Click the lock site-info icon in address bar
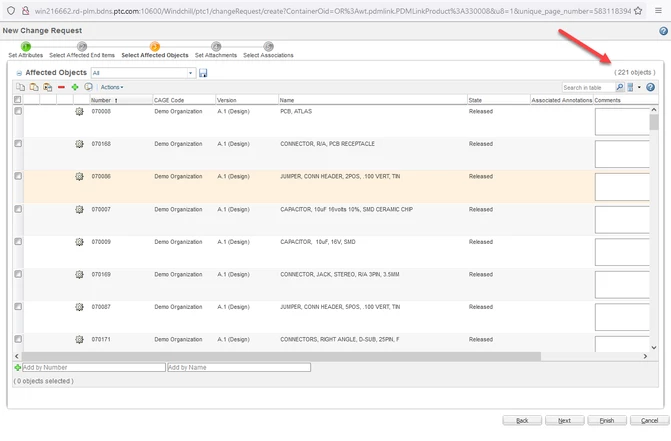Screen dimensions: 671x441 26,11
